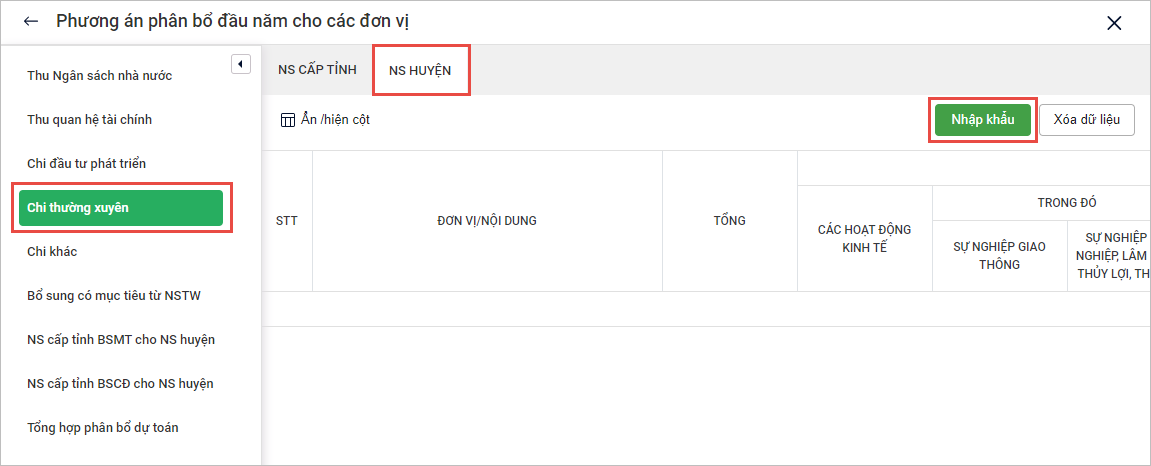
Task: Close the dialog with the X icon
Action: pyautogui.click(x=1114, y=23)
